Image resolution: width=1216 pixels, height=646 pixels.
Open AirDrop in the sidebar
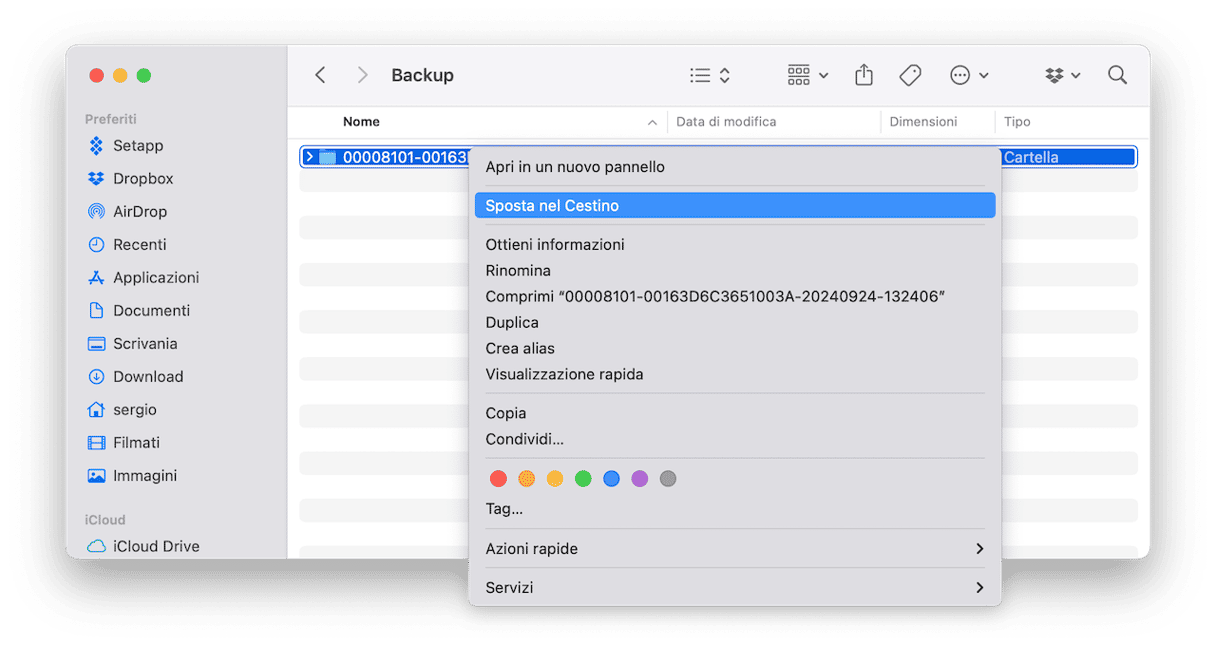(139, 212)
